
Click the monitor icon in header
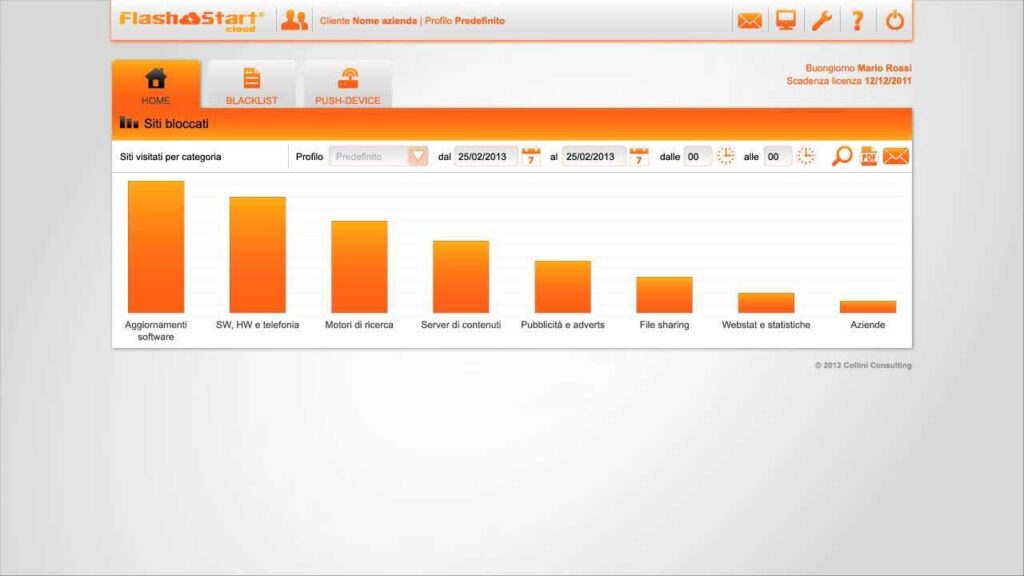(x=786, y=20)
